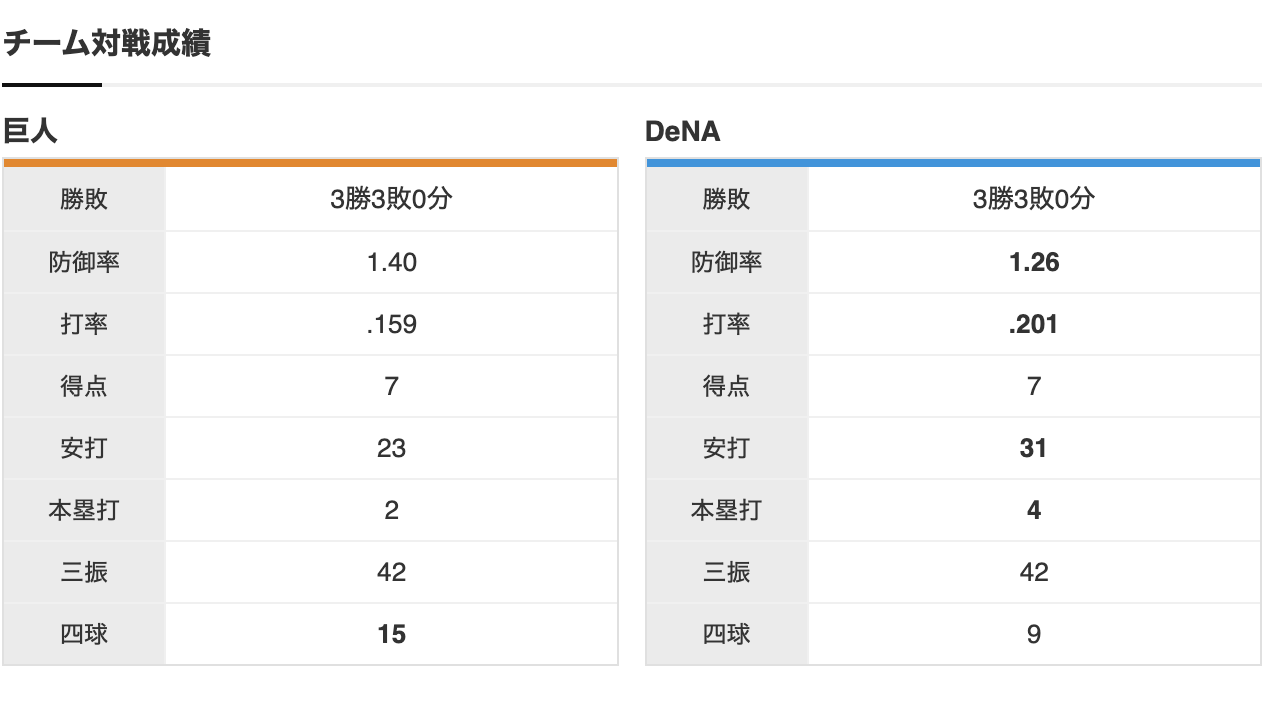Viewport: 1262px width, 704px height.
Task: Click DeNA's 本塁打 value 4
Action: point(1033,510)
